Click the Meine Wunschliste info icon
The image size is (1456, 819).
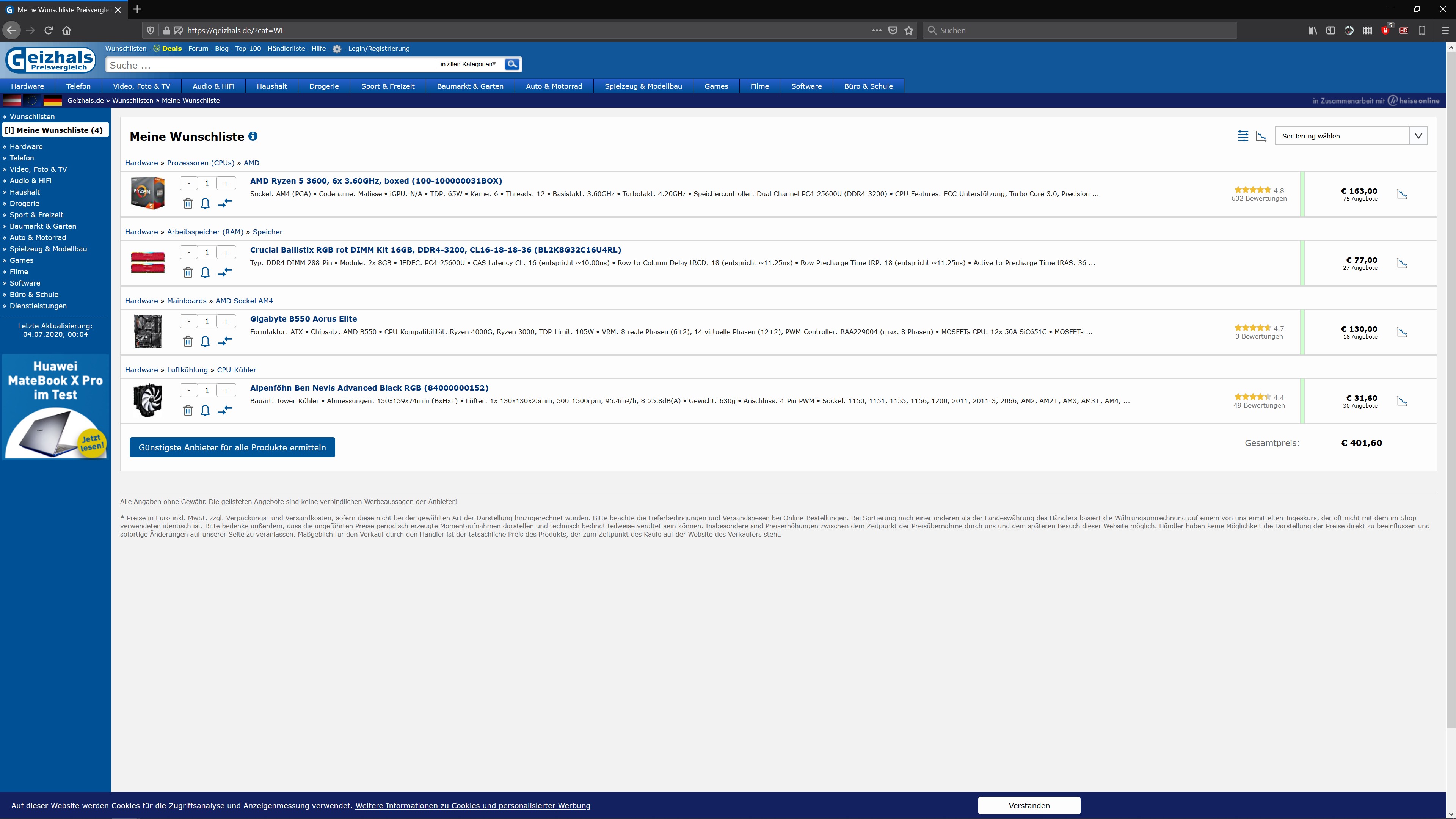[253, 136]
